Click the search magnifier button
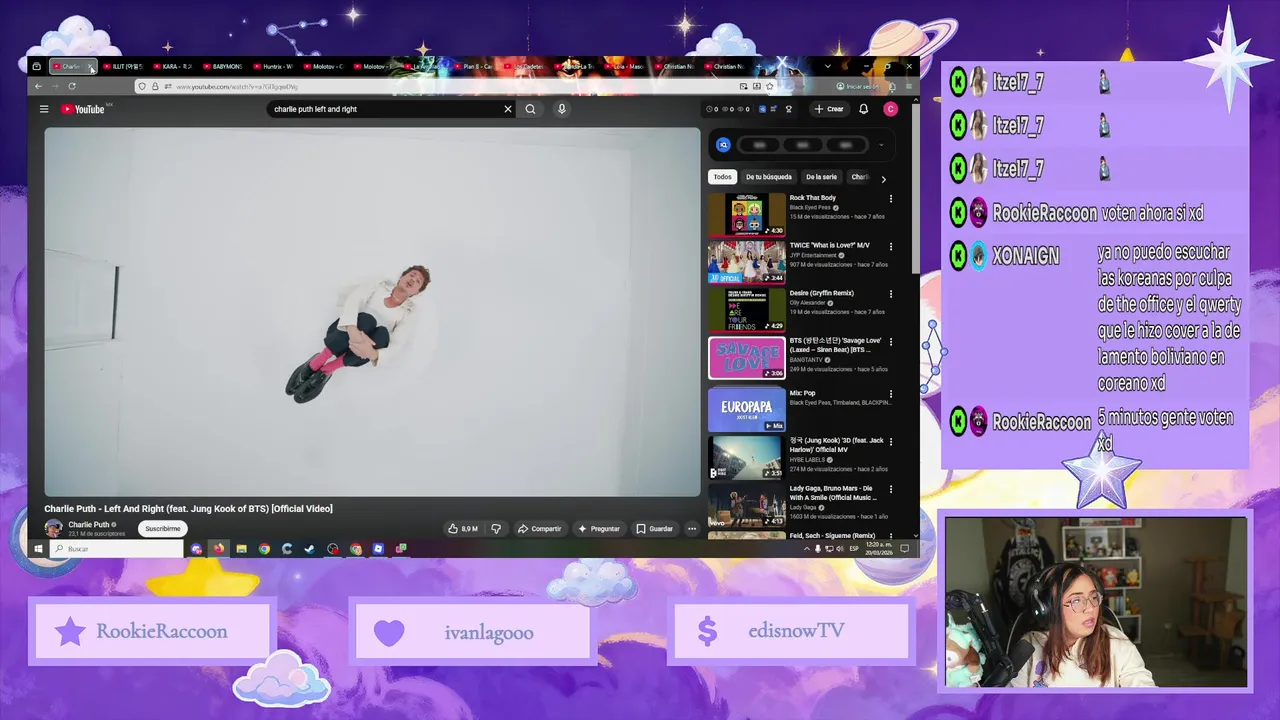 pyautogui.click(x=531, y=109)
